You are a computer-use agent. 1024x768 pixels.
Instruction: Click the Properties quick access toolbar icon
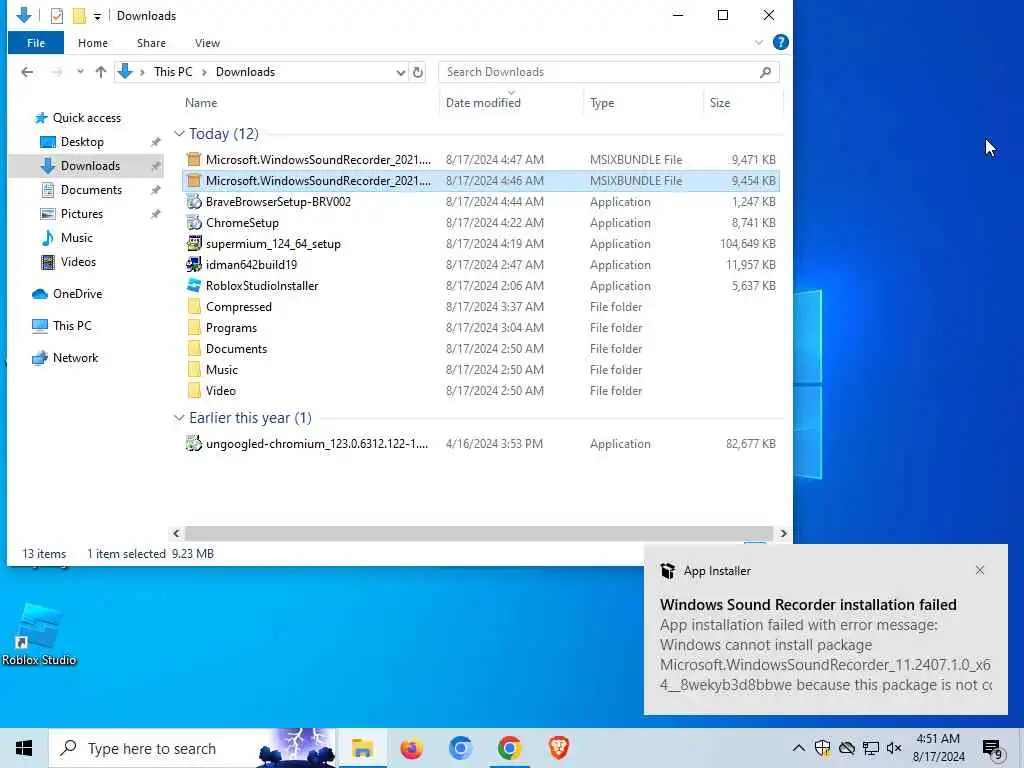pos(57,16)
